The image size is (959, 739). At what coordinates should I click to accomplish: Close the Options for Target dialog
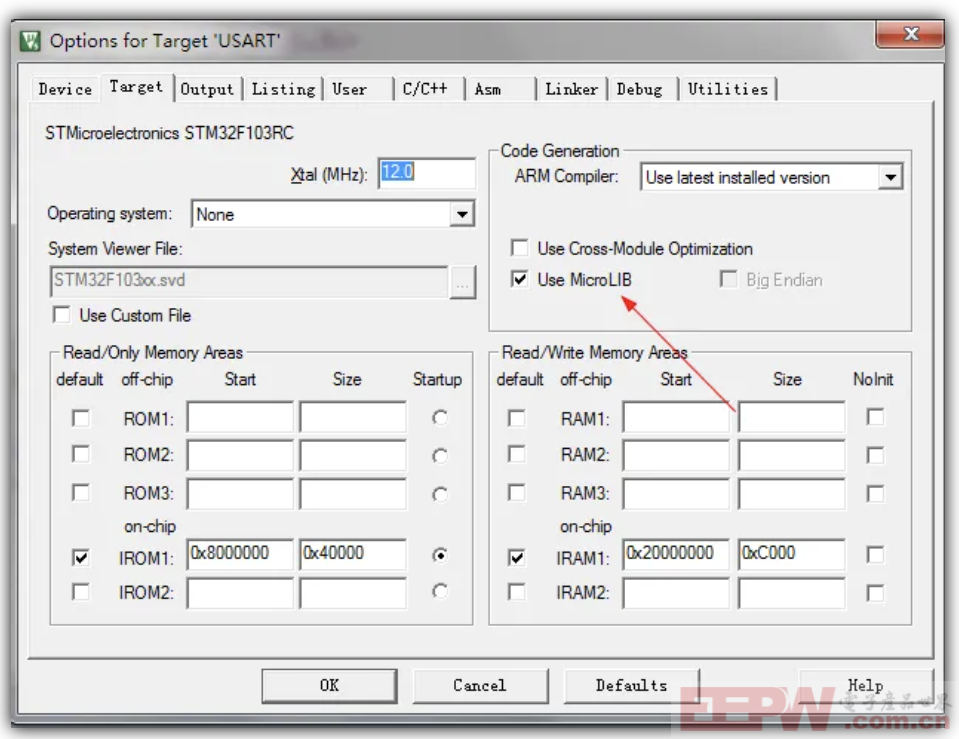click(x=910, y=34)
